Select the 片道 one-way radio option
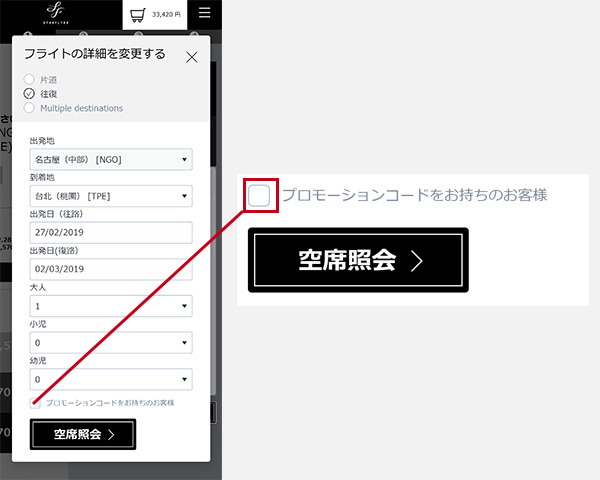Image resolution: width=600 pixels, height=480 pixels. click(30, 79)
